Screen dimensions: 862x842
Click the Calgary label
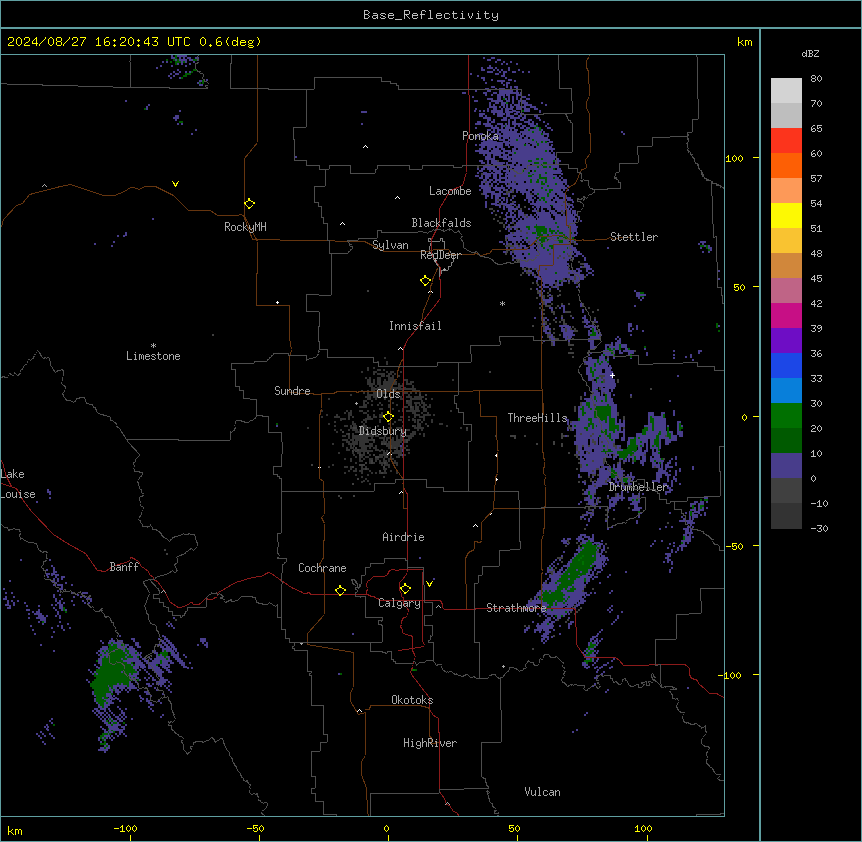tap(399, 603)
